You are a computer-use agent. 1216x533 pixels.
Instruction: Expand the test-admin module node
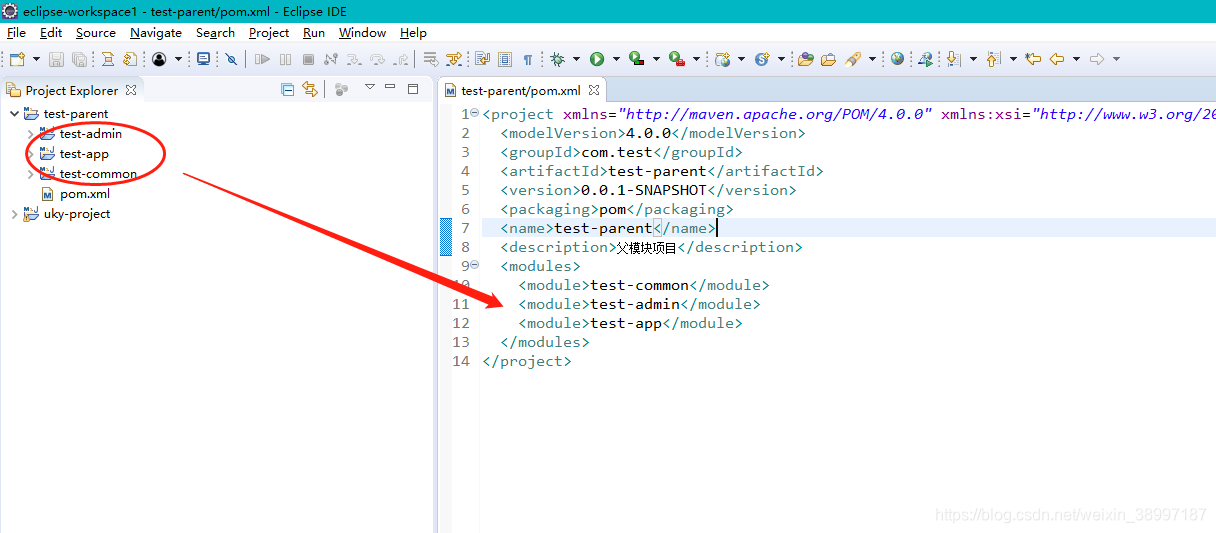(30, 134)
